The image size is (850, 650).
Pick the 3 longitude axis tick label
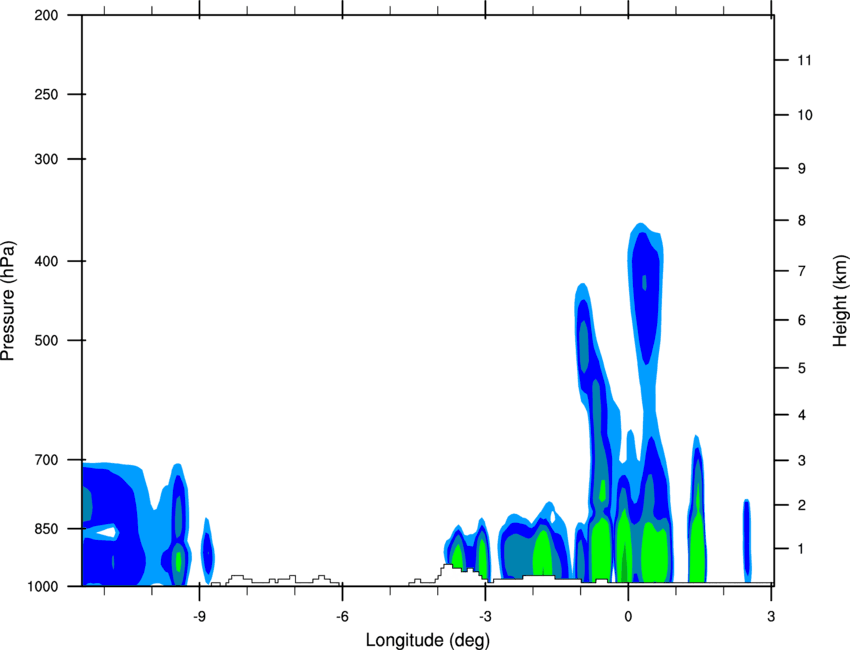pos(771,617)
